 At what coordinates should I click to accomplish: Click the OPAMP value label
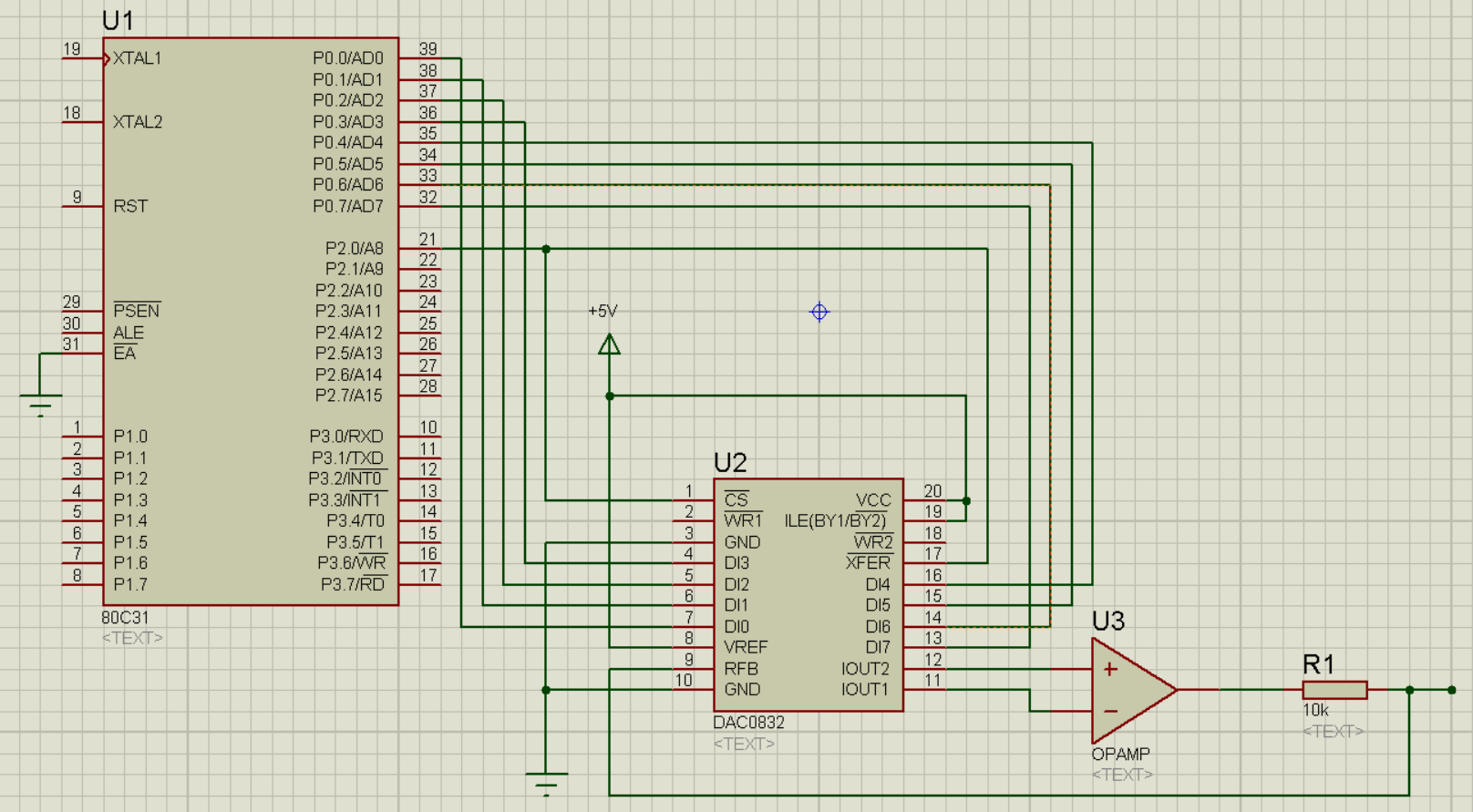(1120, 755)
